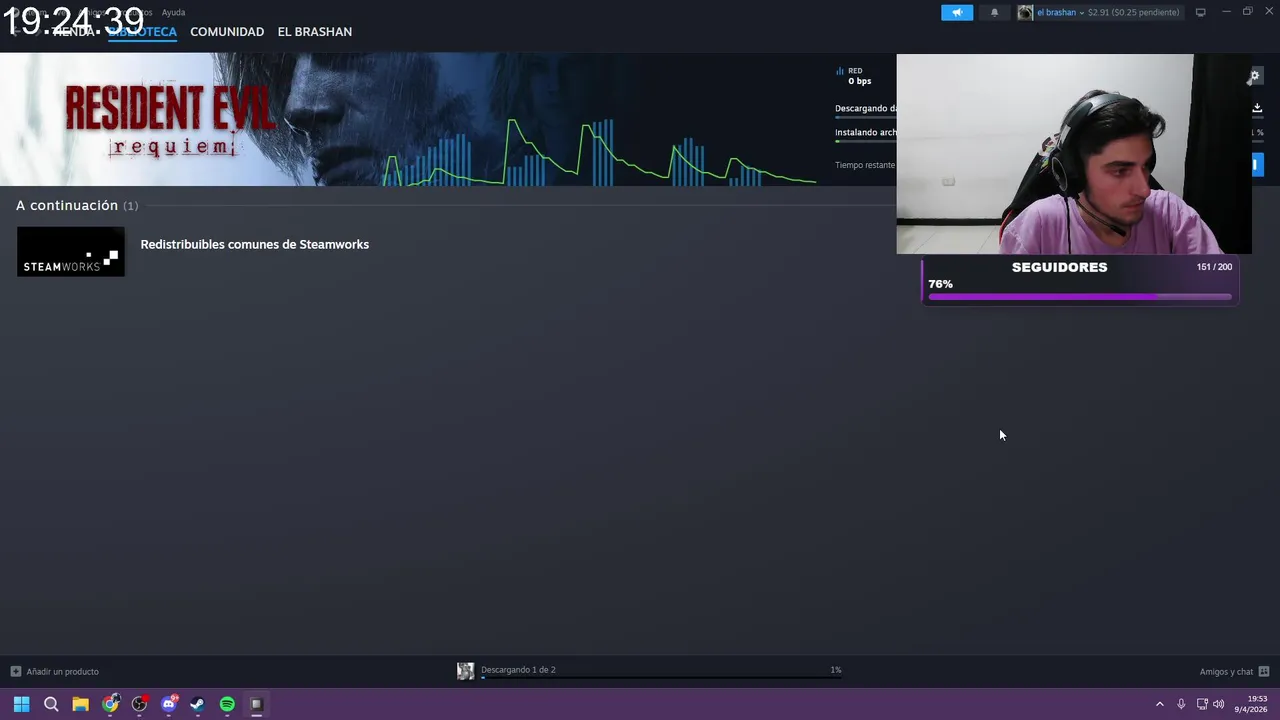Click the last gray taskbar app icon

coord(256,704)
